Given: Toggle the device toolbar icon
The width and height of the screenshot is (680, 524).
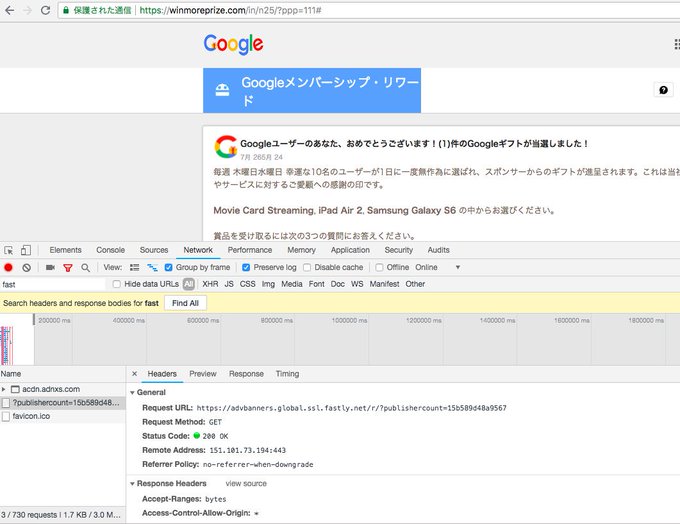Looking at the screenshot, I should point(26,250).
